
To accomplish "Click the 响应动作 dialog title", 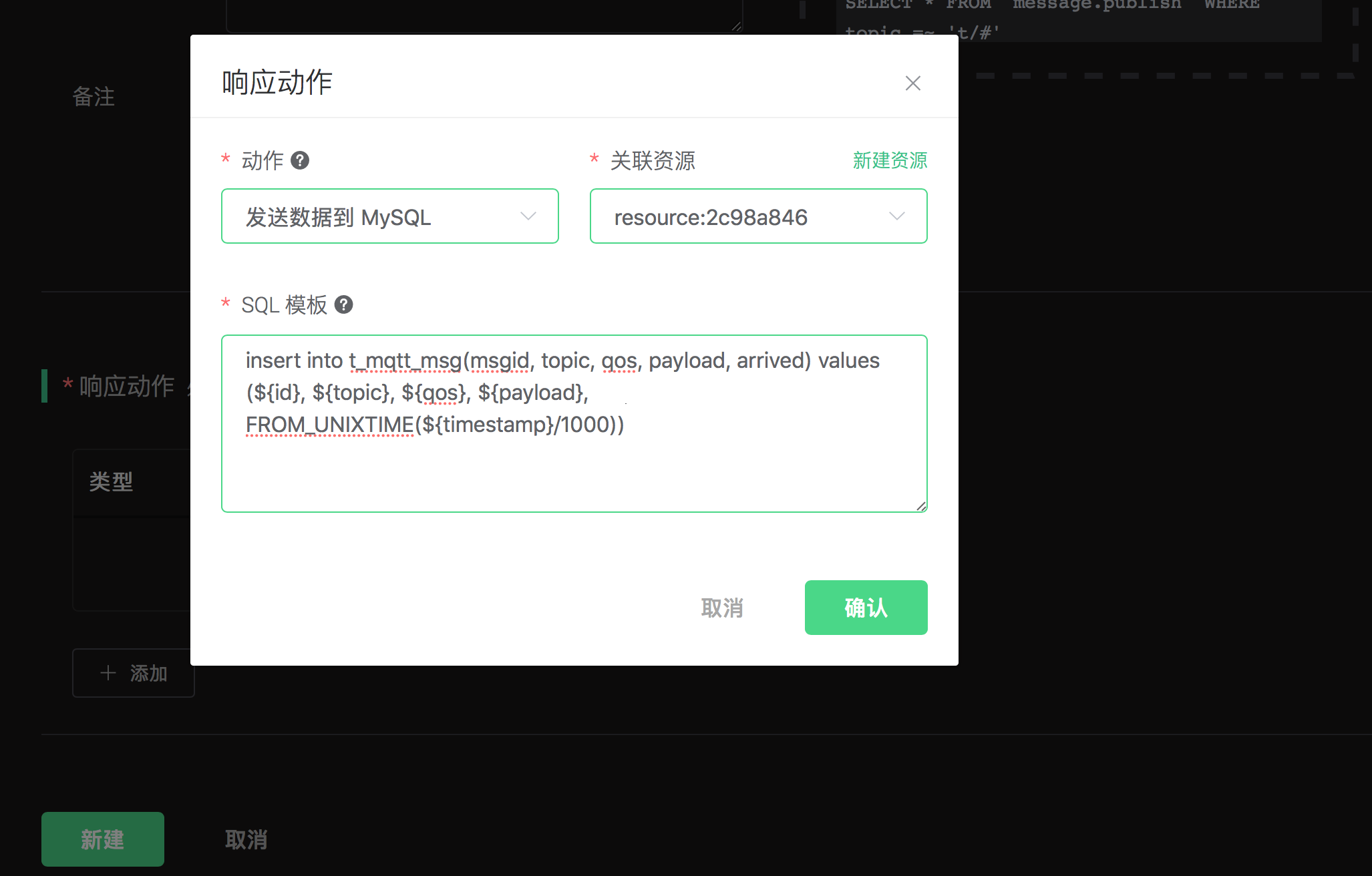I will click(x=277, y=83).
